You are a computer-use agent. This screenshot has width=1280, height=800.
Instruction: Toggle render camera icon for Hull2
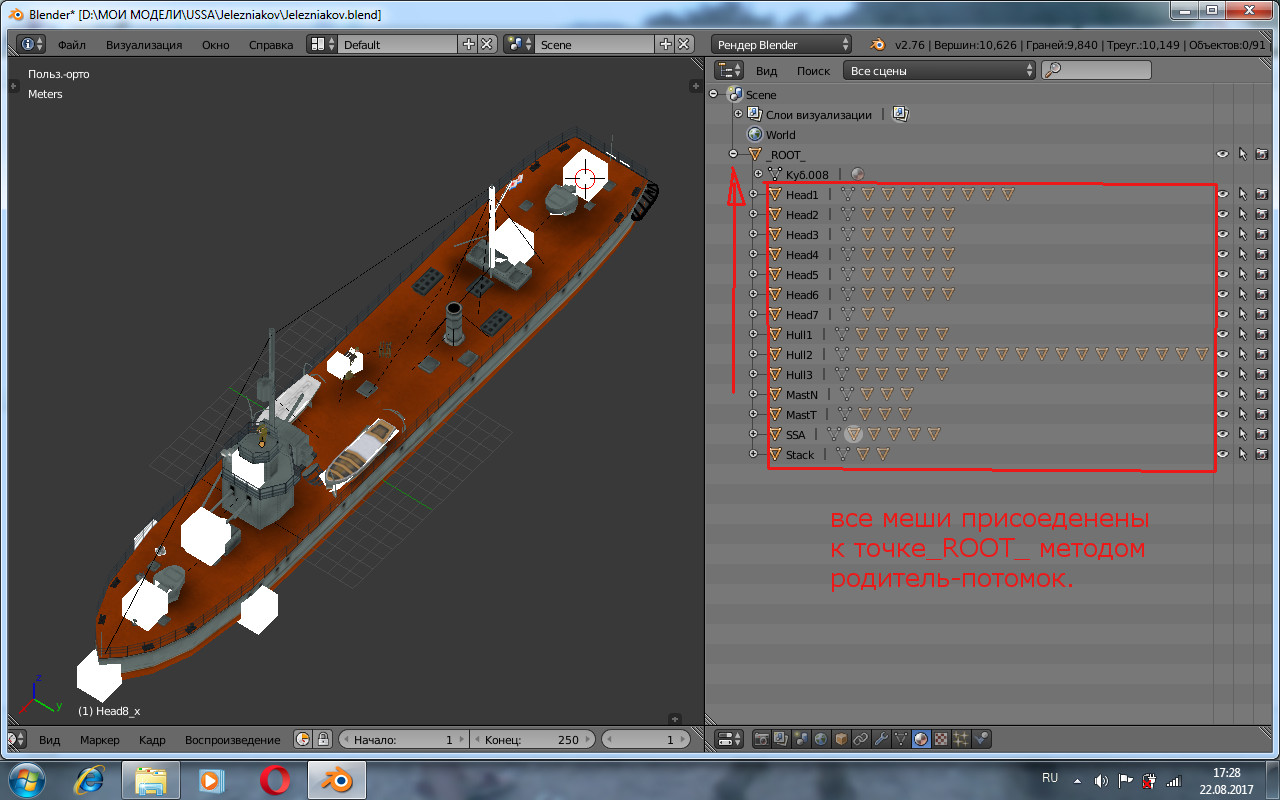pos(1261,355)
